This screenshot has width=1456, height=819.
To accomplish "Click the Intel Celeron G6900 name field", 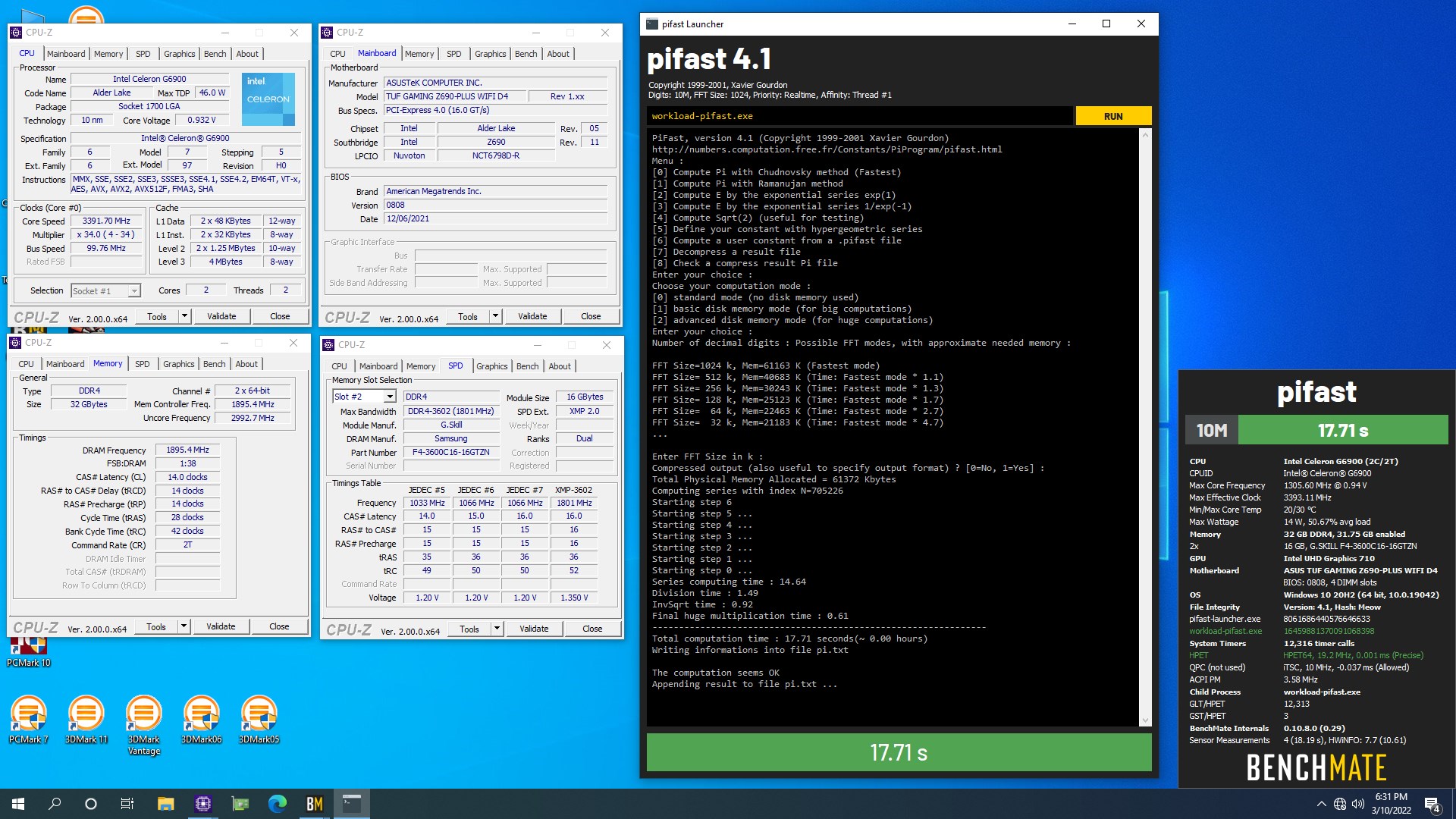I will [x=149, y=79].
